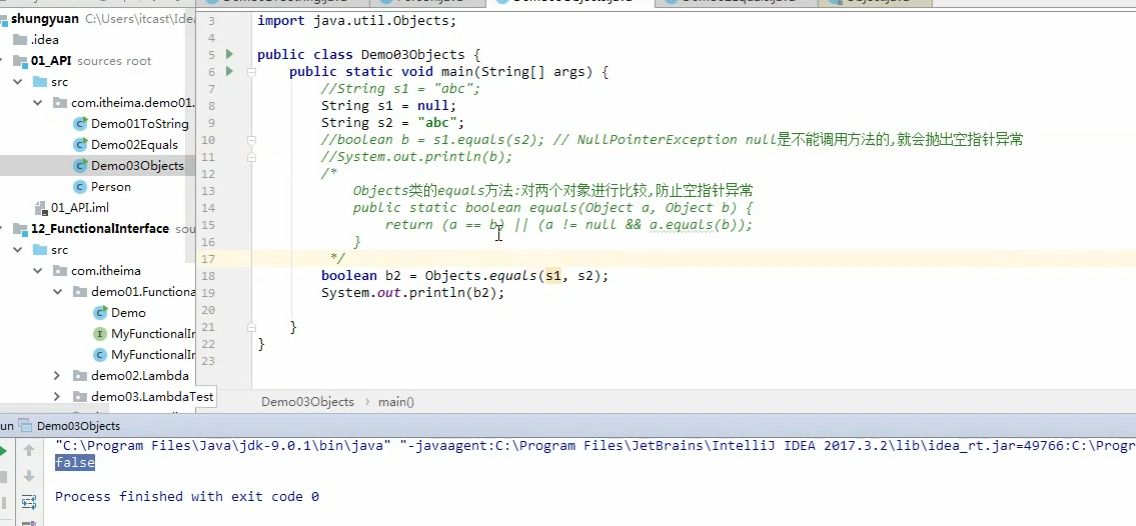Collapse the com.itheima package node

point(38,271)
